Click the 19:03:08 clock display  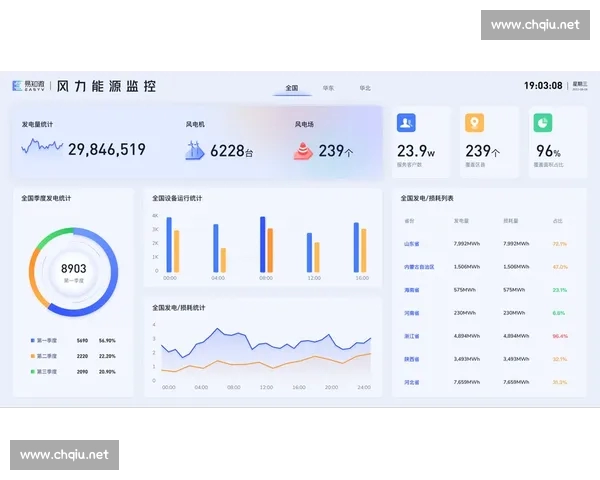click(543, 85)
